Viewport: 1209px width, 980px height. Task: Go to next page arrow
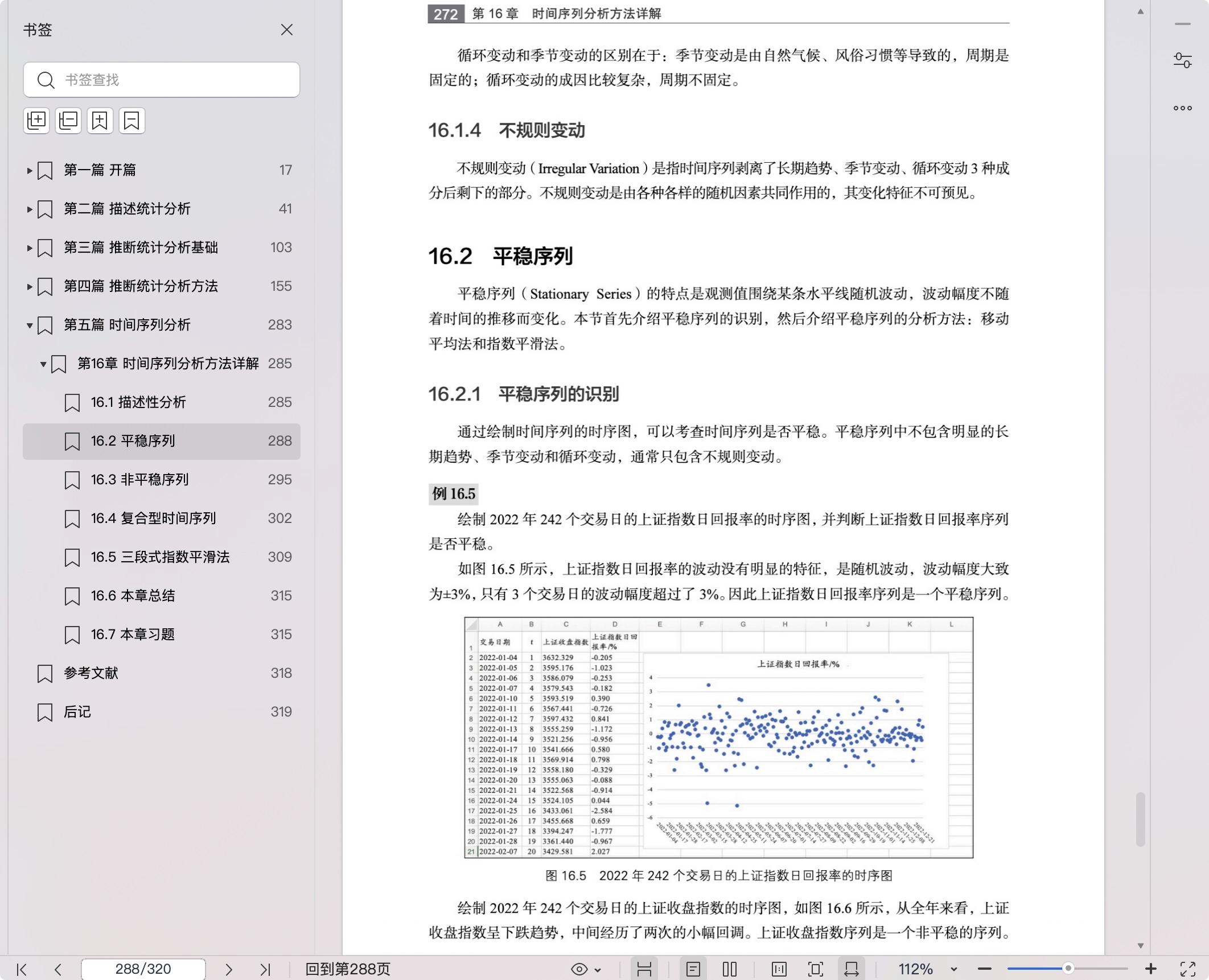[229, 969]
